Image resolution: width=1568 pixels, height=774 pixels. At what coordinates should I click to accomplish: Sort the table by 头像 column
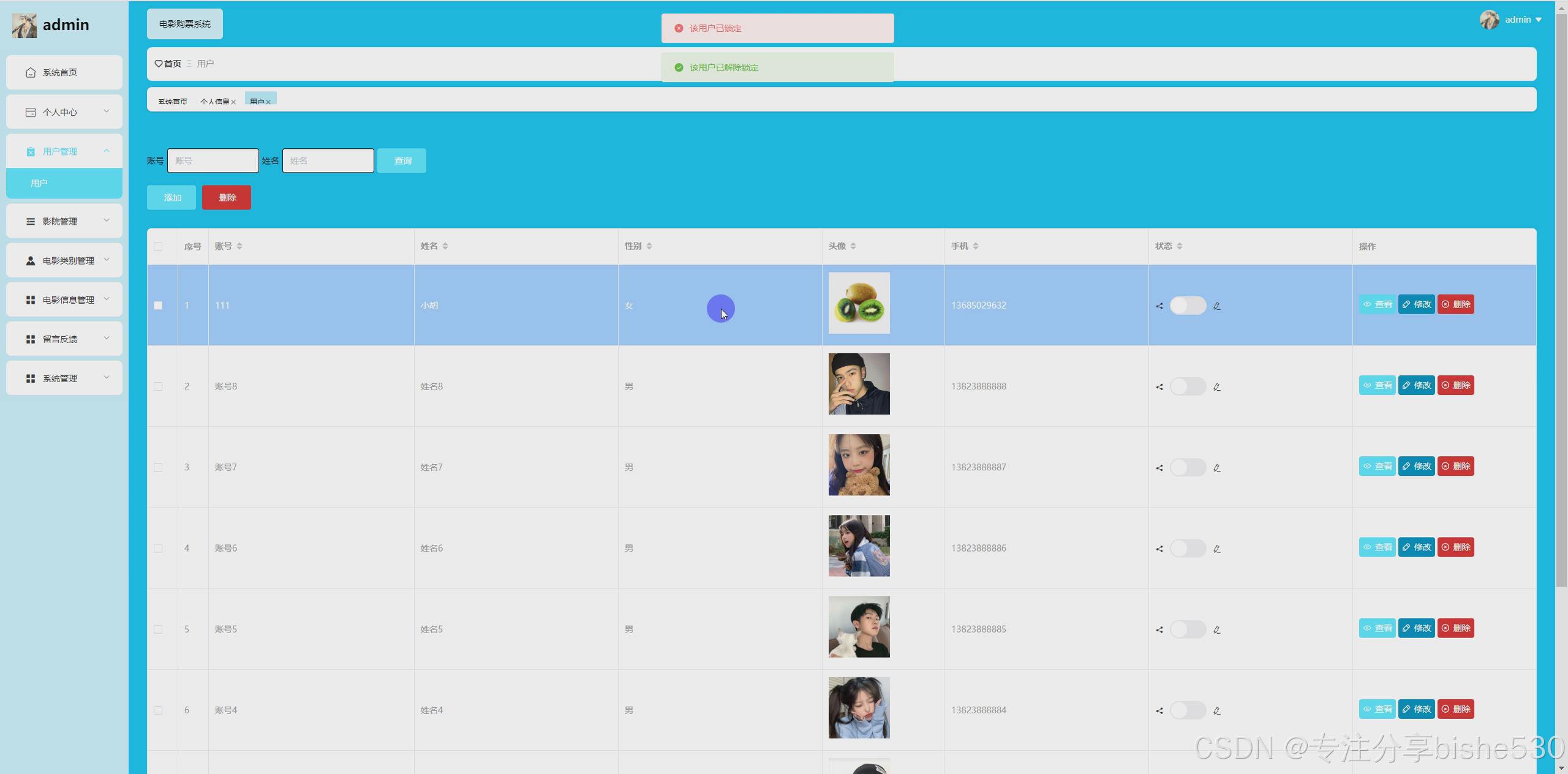point(853,246)
